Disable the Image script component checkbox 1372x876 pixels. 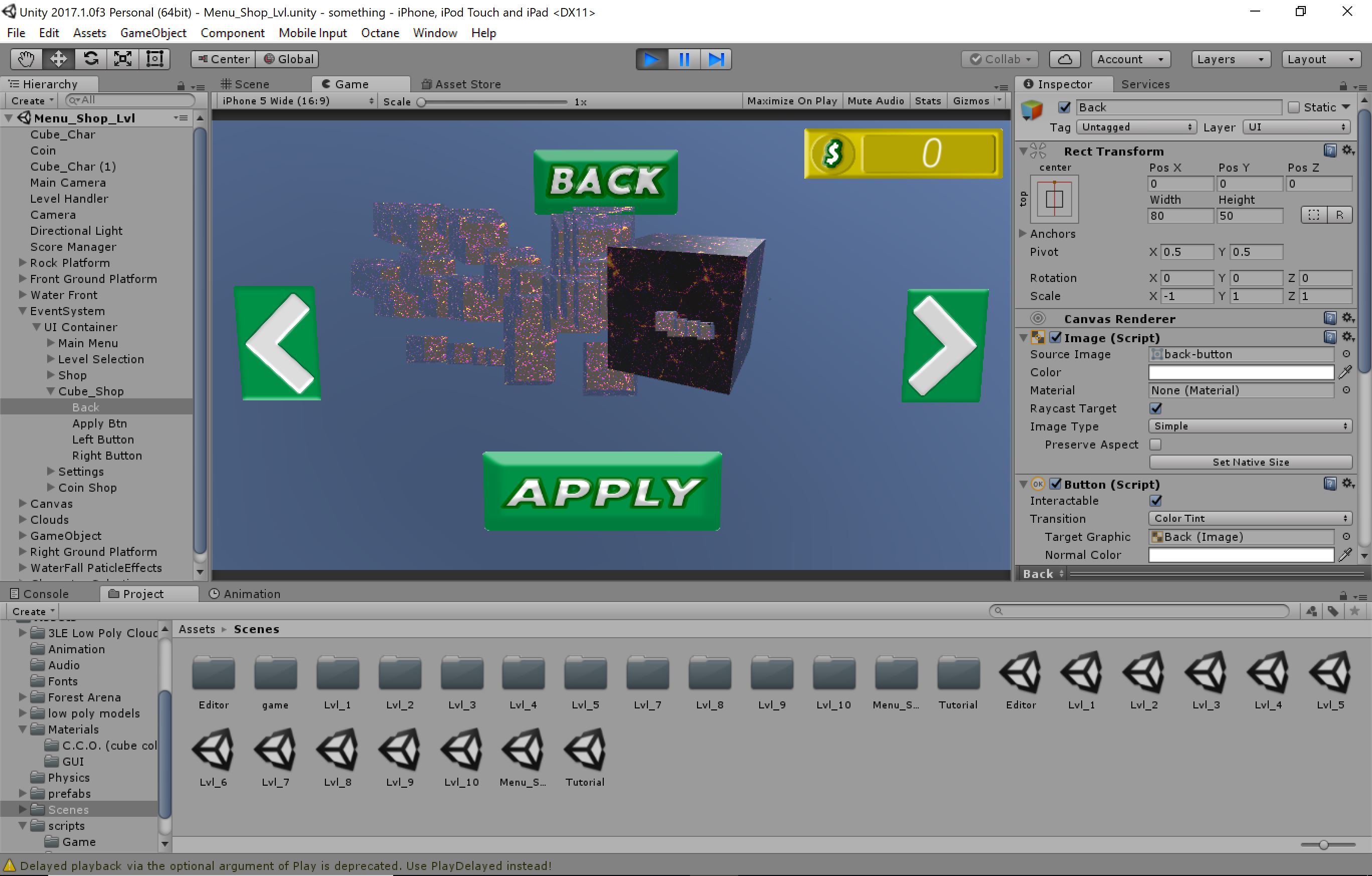pos(1055,337)
